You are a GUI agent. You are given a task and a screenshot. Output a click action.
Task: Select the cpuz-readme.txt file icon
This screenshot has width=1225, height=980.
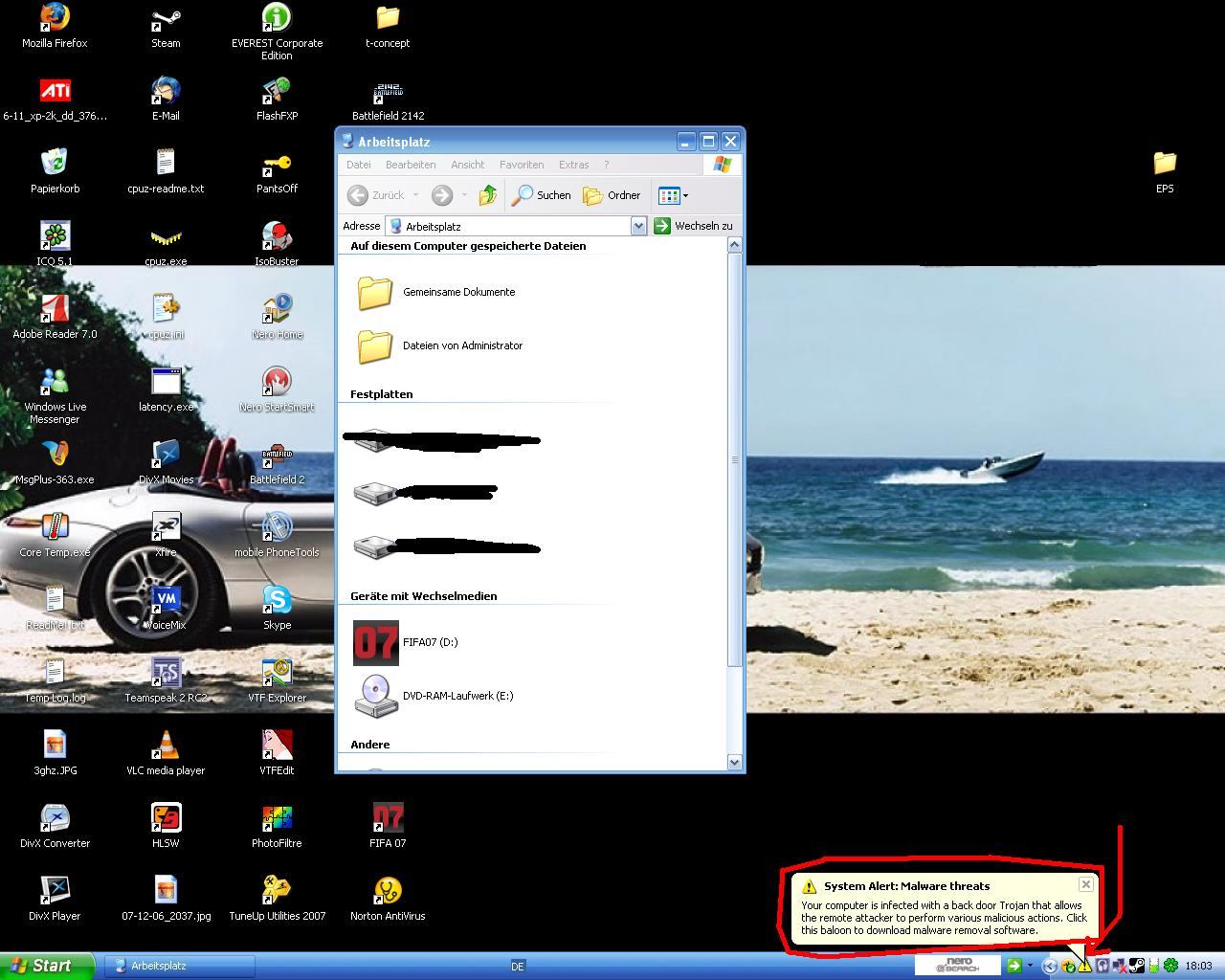tap(166, 171)
